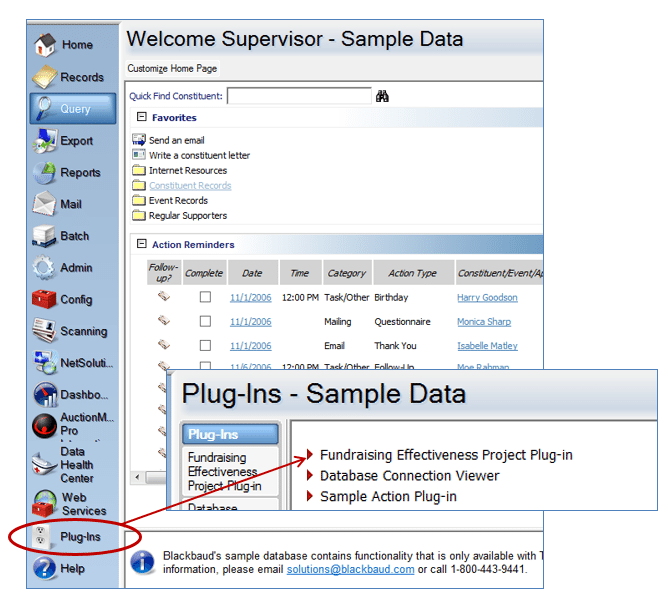The height and width of the screenshot is (599, 668).
Task: Select the Export icon in sidebar
Action: pyautogui.click(x=45, y=141)
